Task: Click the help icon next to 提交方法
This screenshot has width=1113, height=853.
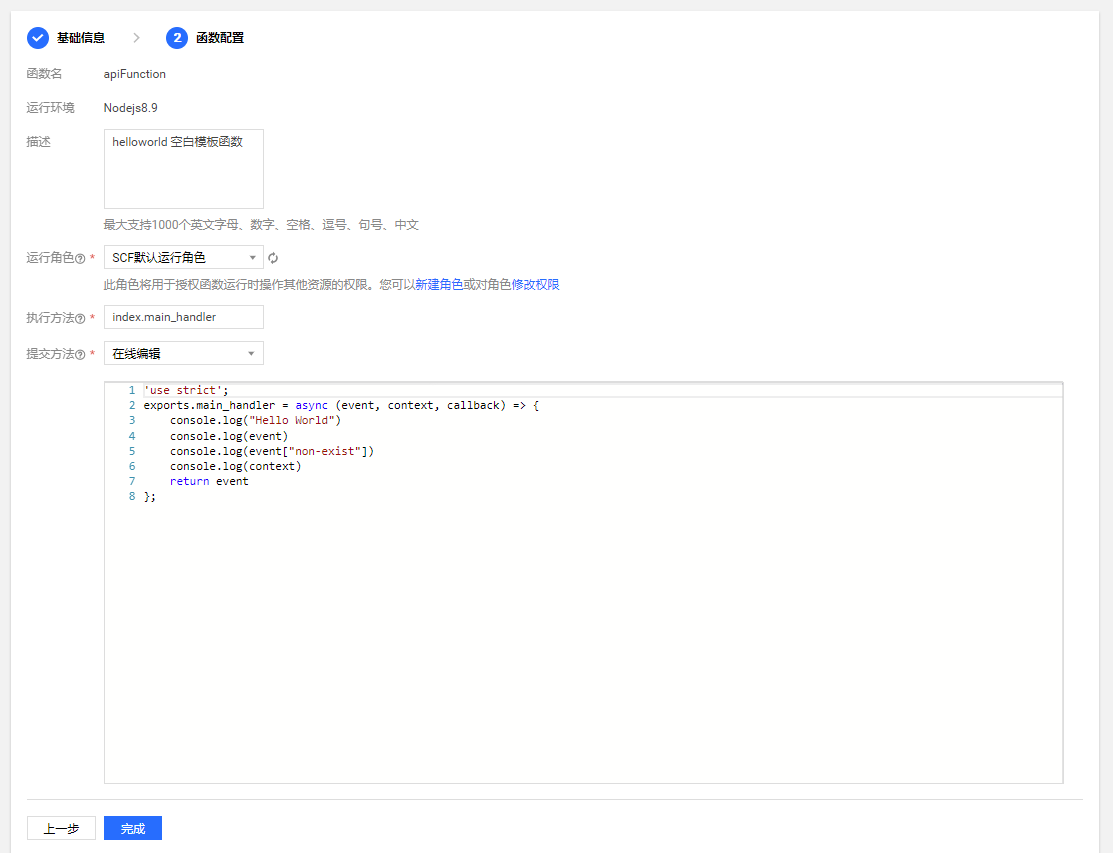Action: pos(80,354)
